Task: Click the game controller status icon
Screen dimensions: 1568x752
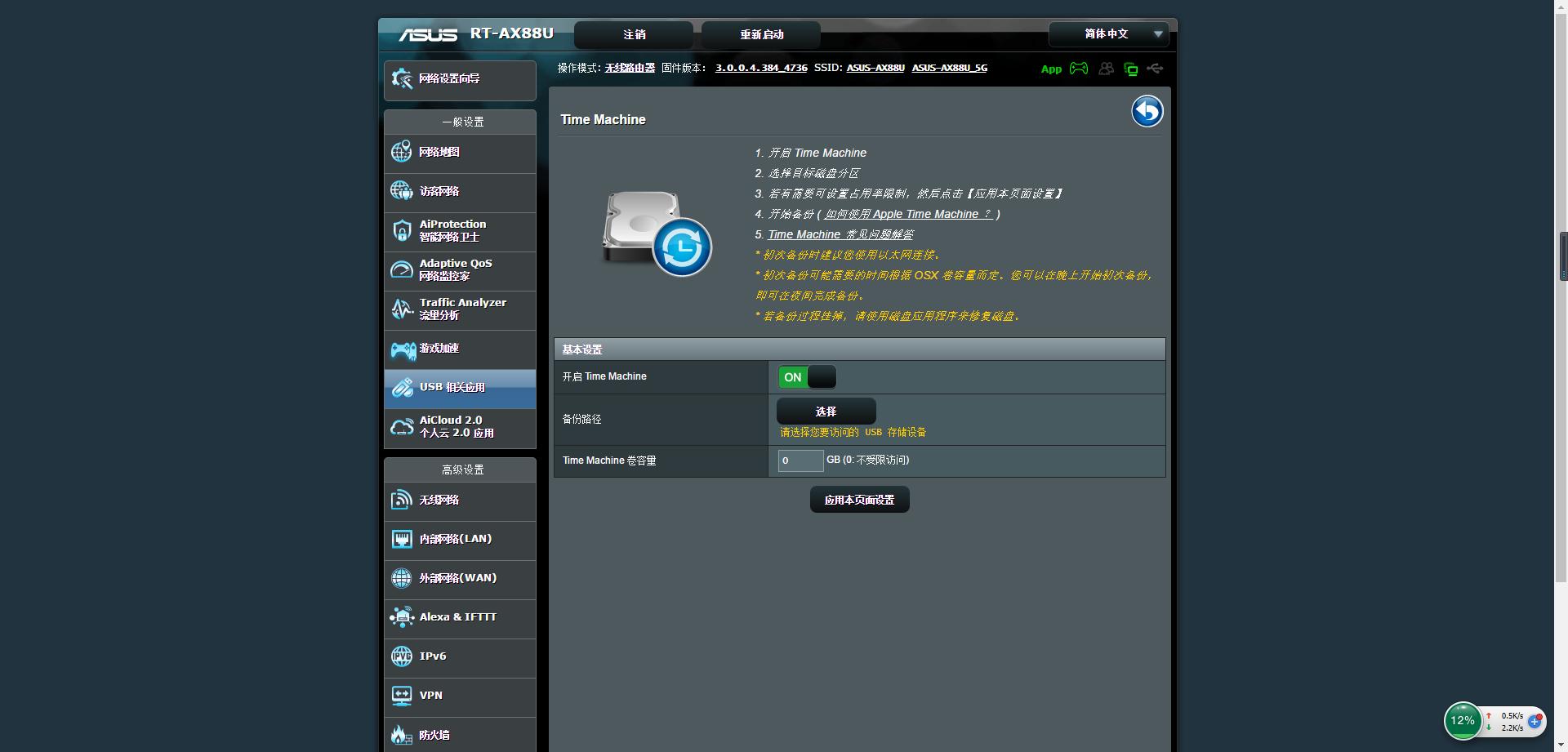Action: coord(1079,69)
